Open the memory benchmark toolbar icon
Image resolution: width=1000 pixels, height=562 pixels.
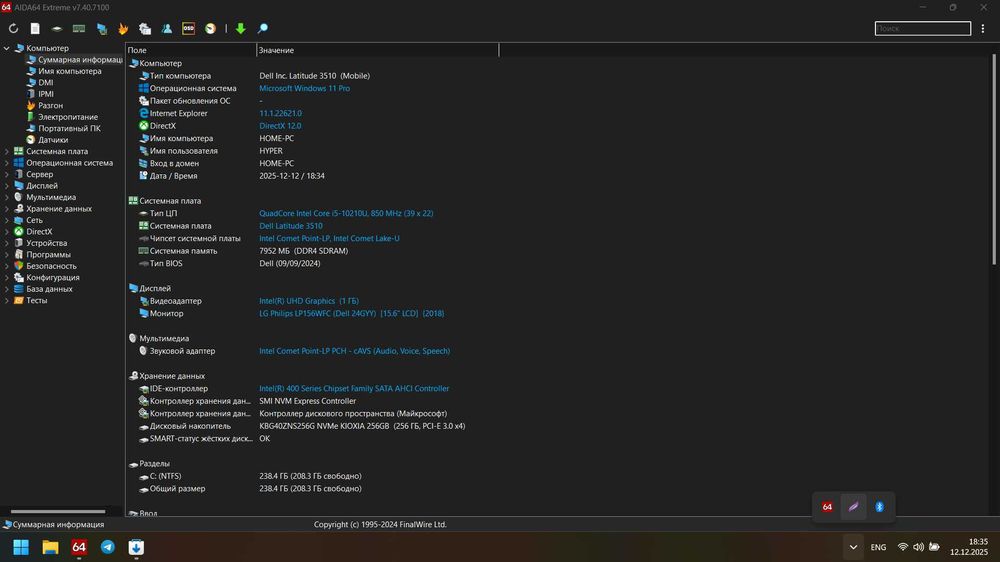(78, 29)
